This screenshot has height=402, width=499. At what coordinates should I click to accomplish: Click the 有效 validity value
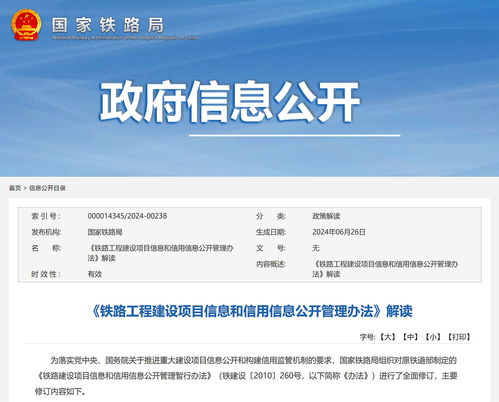click(95, 274)
